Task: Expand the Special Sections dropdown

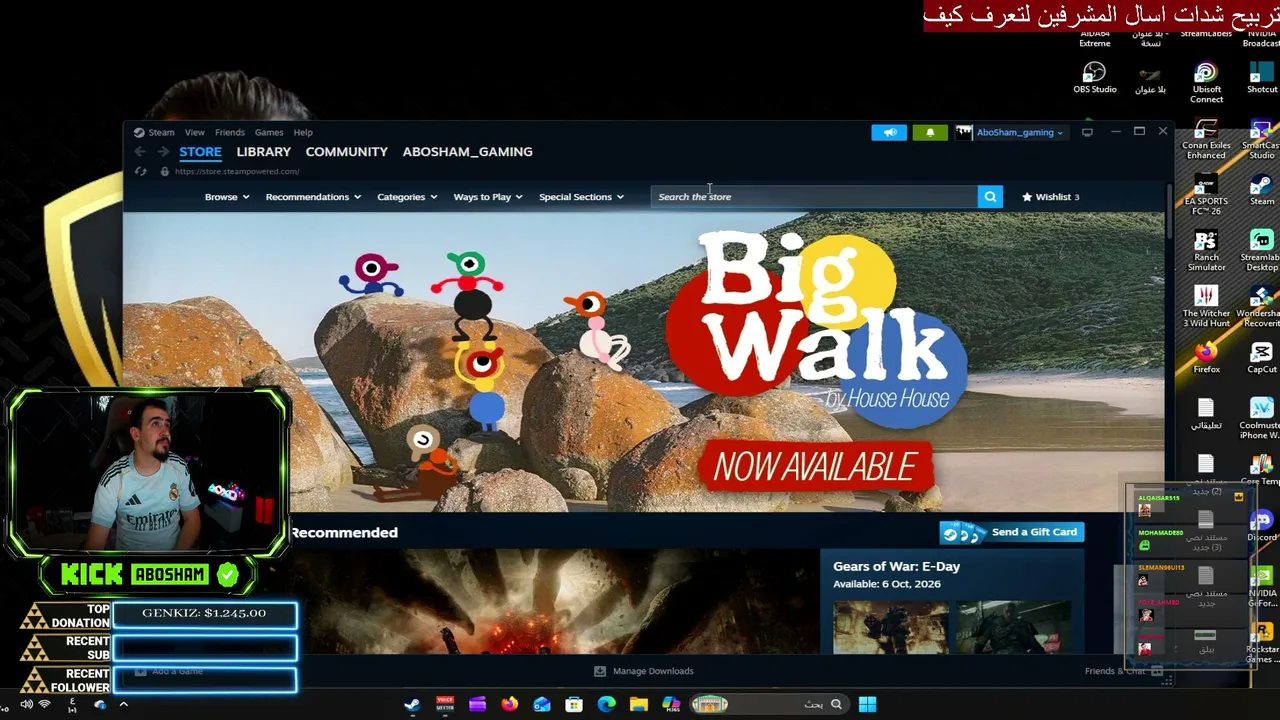Action: [581, 197]
